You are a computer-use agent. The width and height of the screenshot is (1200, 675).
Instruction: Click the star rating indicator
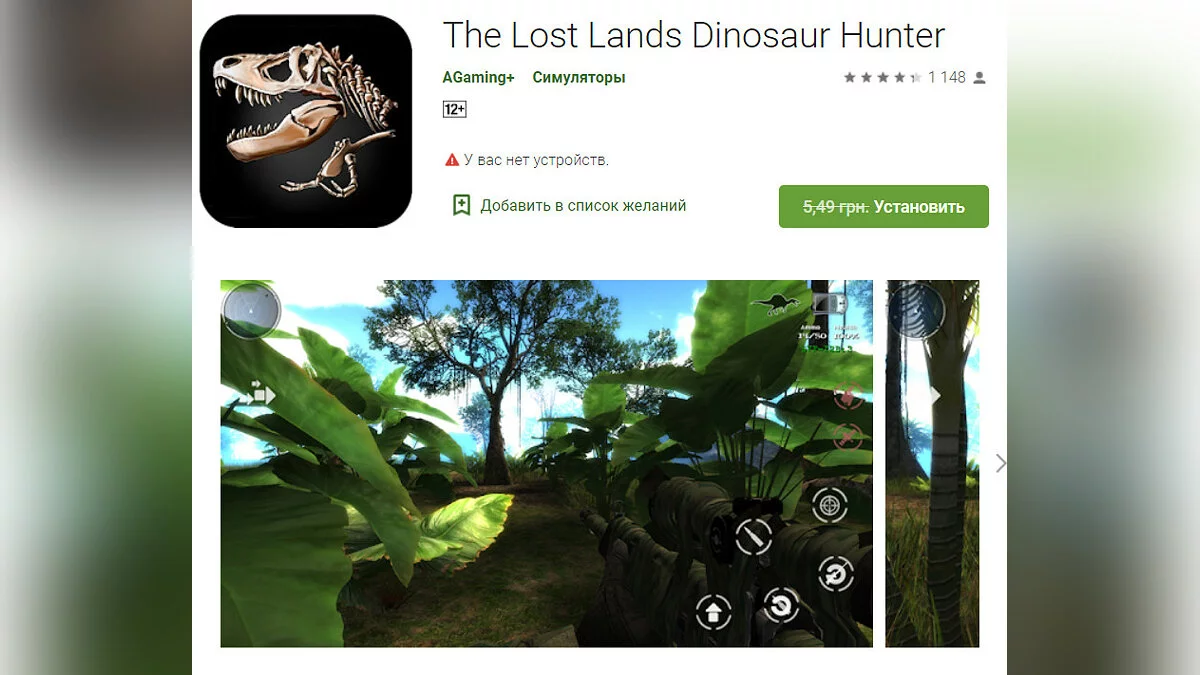tap(882, 77)
